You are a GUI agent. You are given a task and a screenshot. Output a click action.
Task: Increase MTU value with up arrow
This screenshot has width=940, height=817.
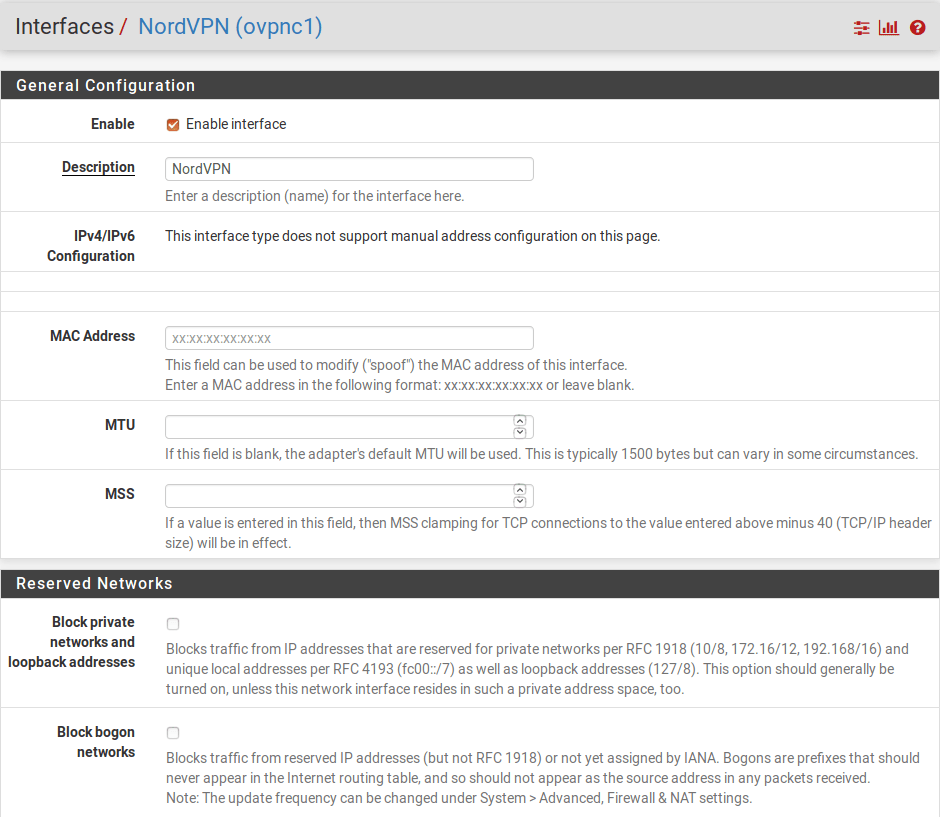point(519,422)
